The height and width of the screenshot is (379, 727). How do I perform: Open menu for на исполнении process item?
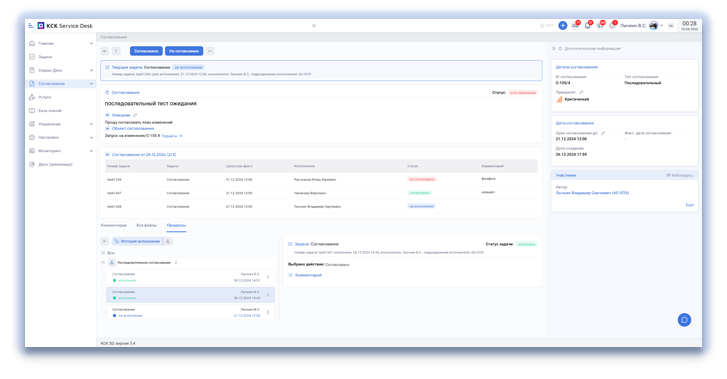[268, 312]
